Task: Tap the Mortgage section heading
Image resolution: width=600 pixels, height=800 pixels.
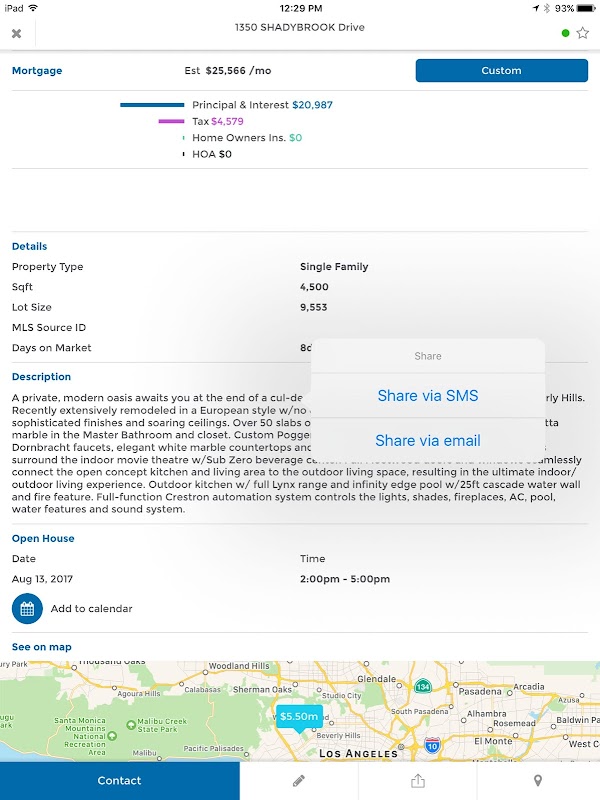Action: (37, 71)
